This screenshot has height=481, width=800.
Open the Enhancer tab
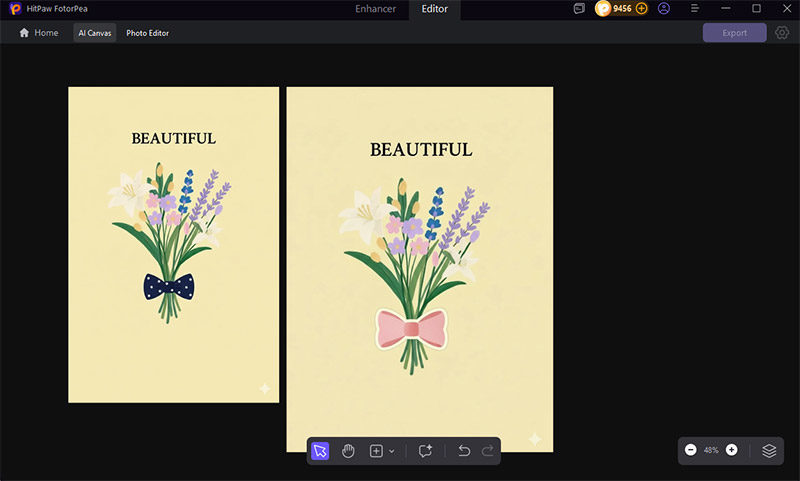point(376,9)
